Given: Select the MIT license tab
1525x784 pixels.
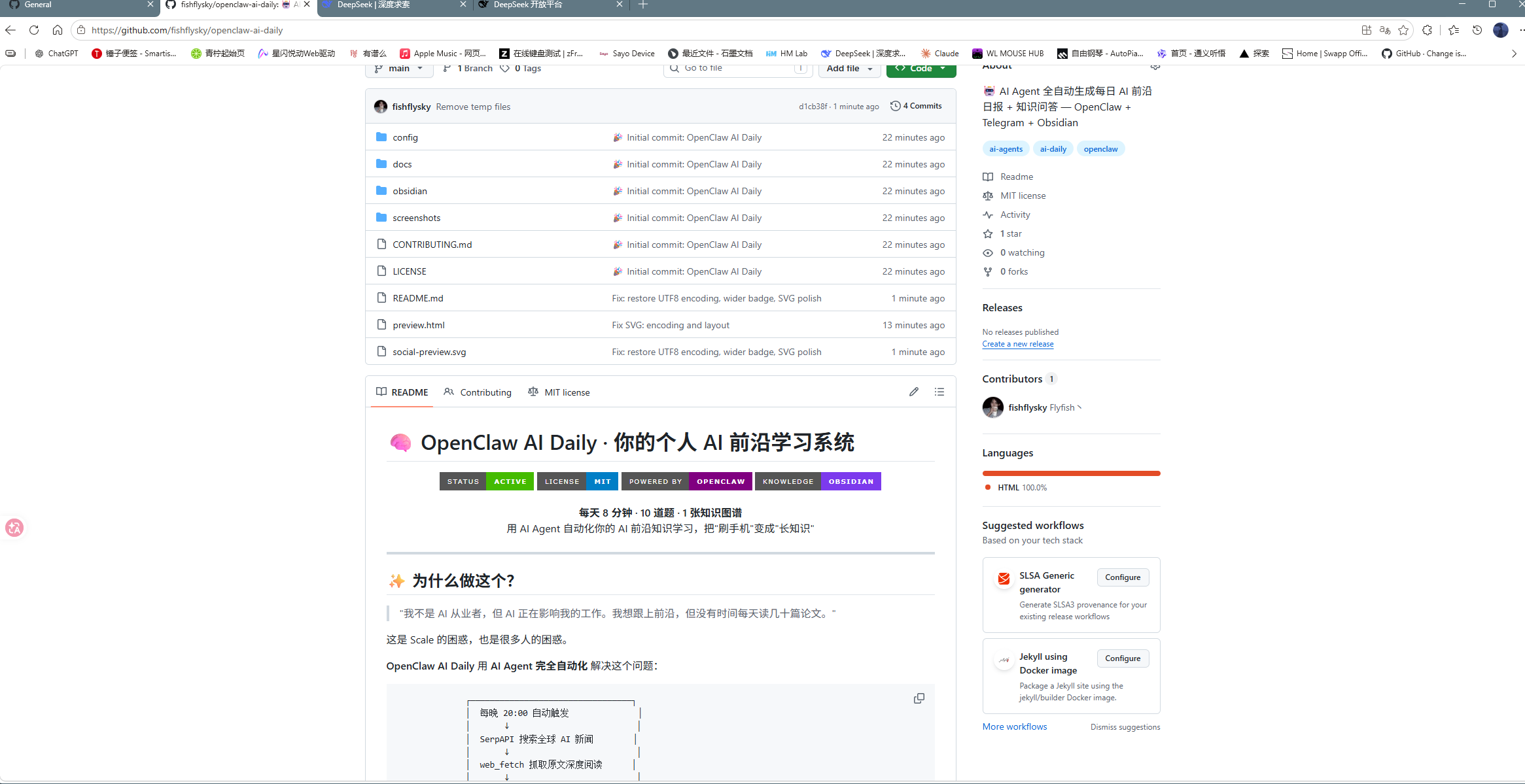Looking at the screenshot, I should (x=559, y=392).
